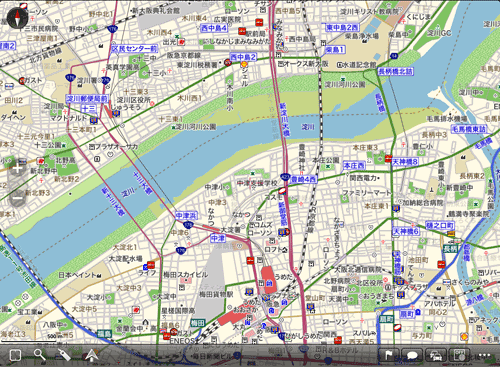Tap the 本庄公園 park label

[325, 160]
